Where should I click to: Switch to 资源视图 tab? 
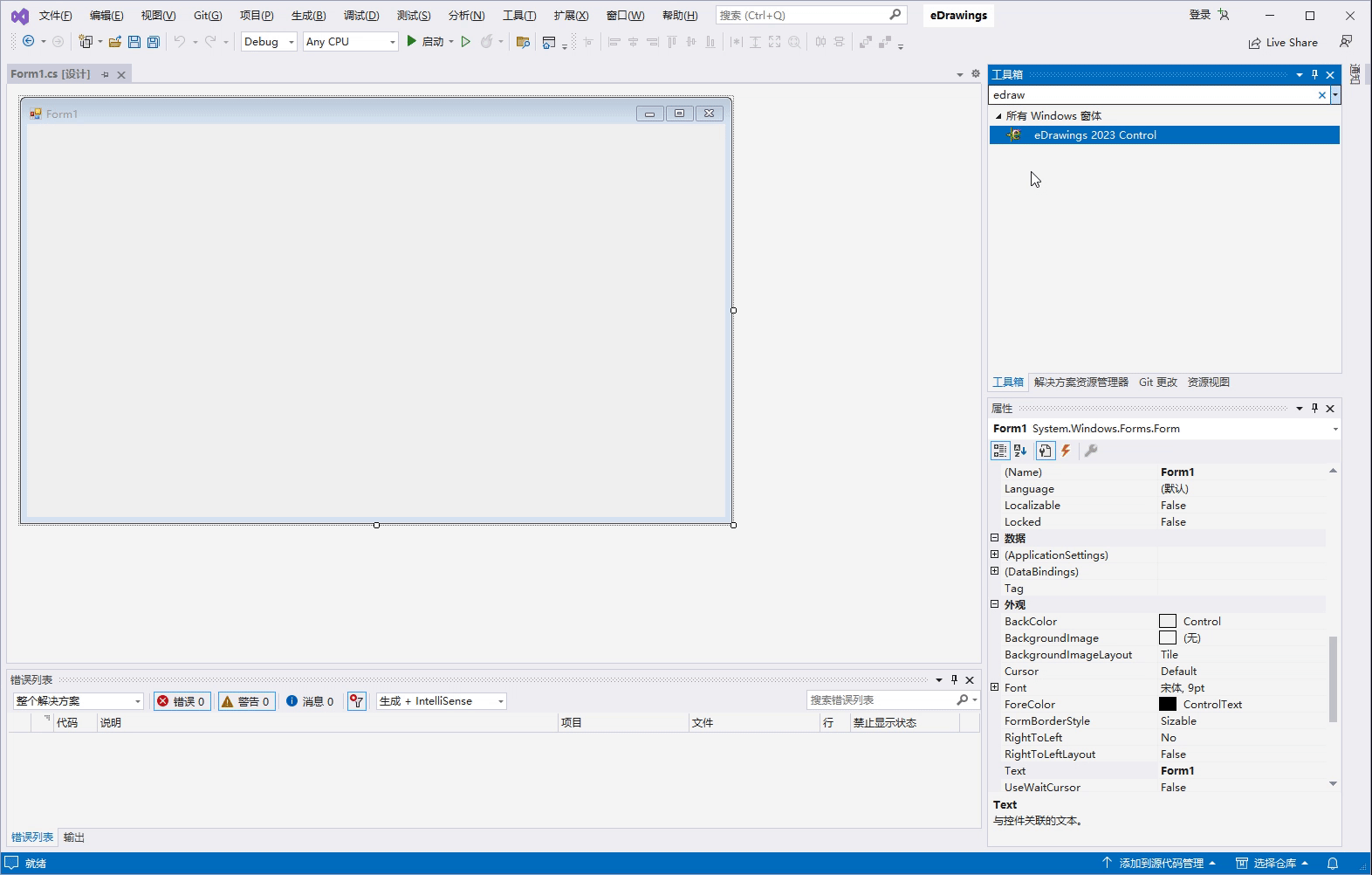(1209, 382)
